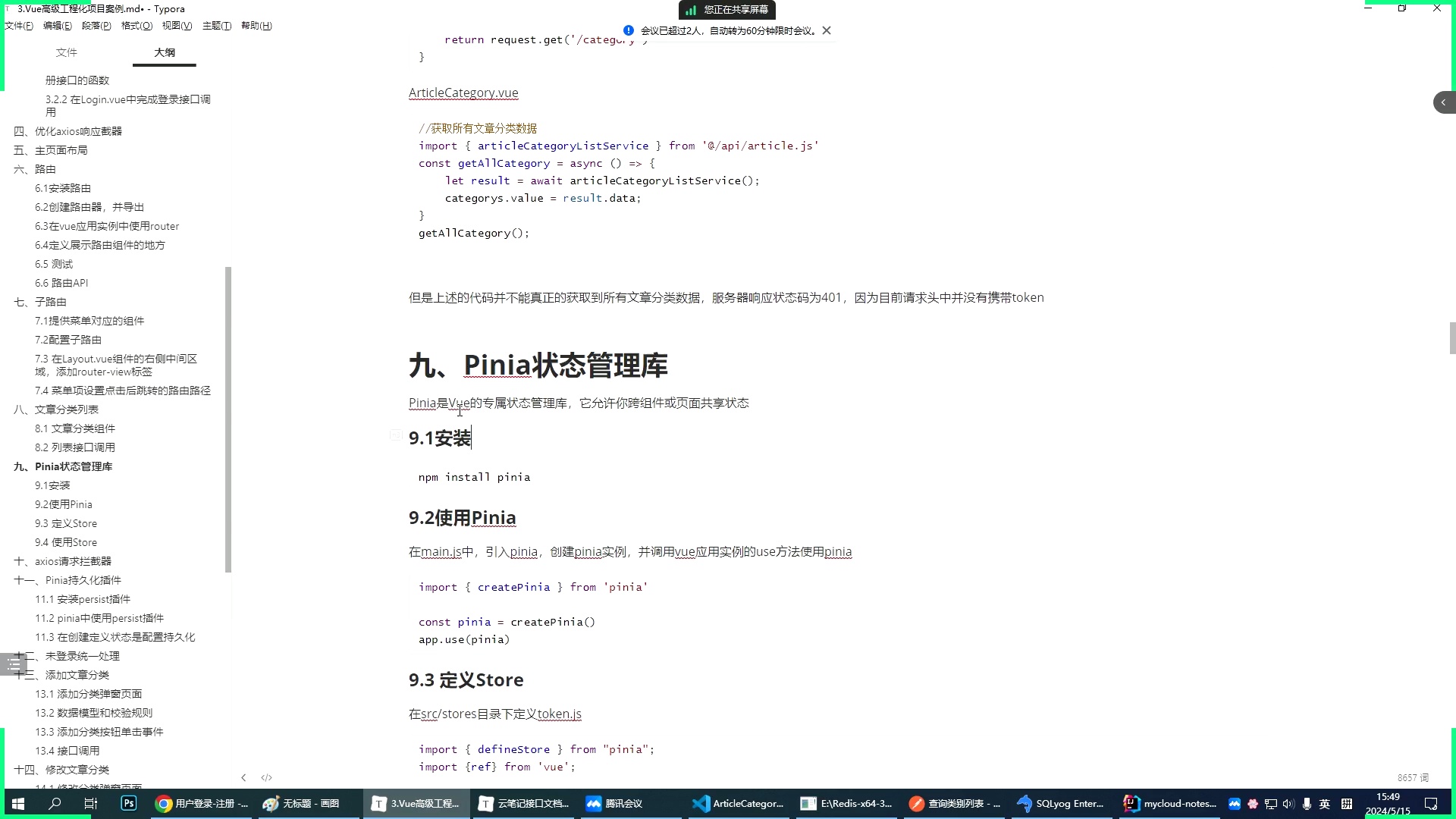Open Windows Search from the taskbar
Image resolution: width=1456 pixels, height=819 pixels.
click(x=53, y=803)
